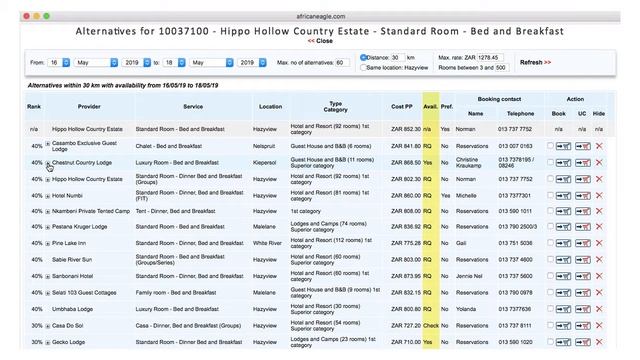The width and height of the screenshot is (640, 360).
Task: Tick the checkbox for Chestnut Country Lodge
Action: (550, 162)
